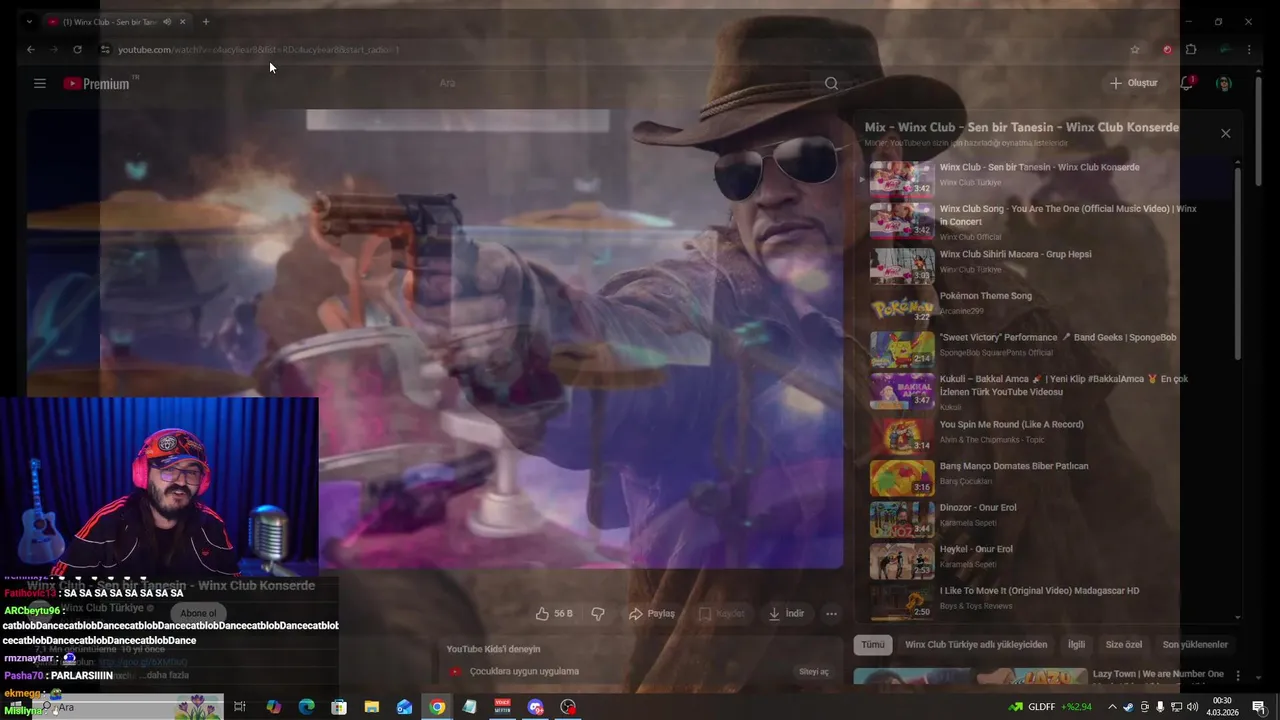
Task: Click the playlist panel scrollbar
Action: coord(1237,262)
